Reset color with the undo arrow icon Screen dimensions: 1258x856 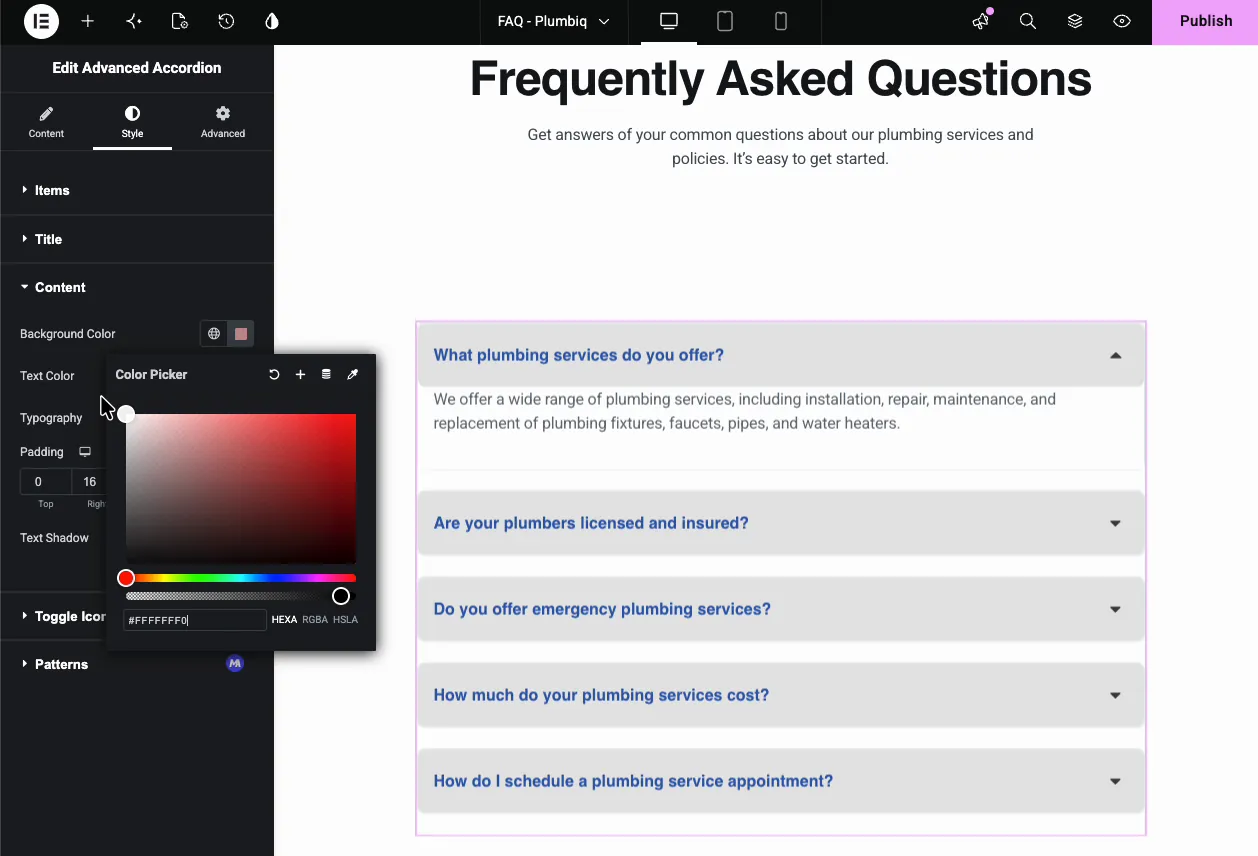tap(274, 374)
